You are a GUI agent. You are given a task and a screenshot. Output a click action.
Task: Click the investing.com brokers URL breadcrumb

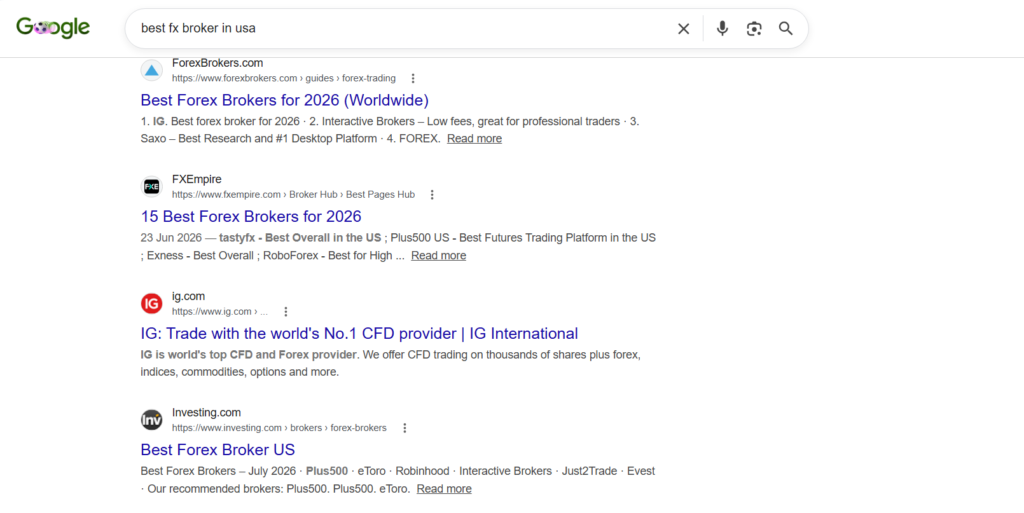click(x=279, y=428)
